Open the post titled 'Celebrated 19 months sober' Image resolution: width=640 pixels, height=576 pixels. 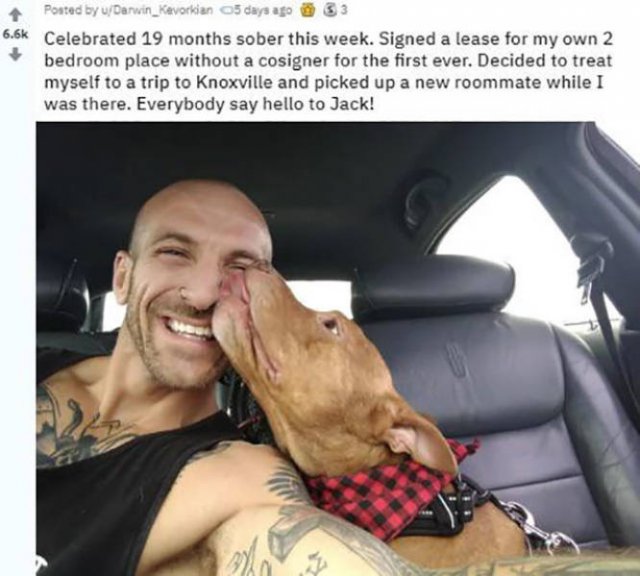pyautogui.click(x=329, y=72)
